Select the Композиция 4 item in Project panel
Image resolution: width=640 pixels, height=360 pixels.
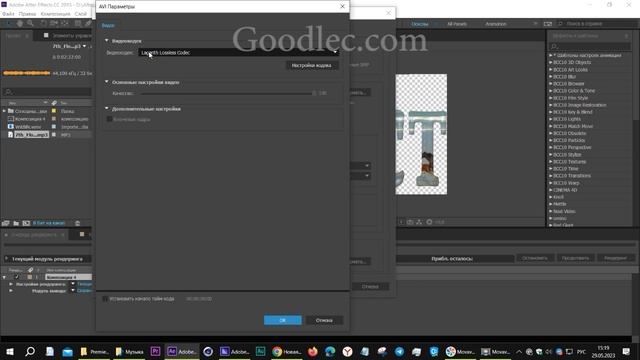click(x=30, y=119)
